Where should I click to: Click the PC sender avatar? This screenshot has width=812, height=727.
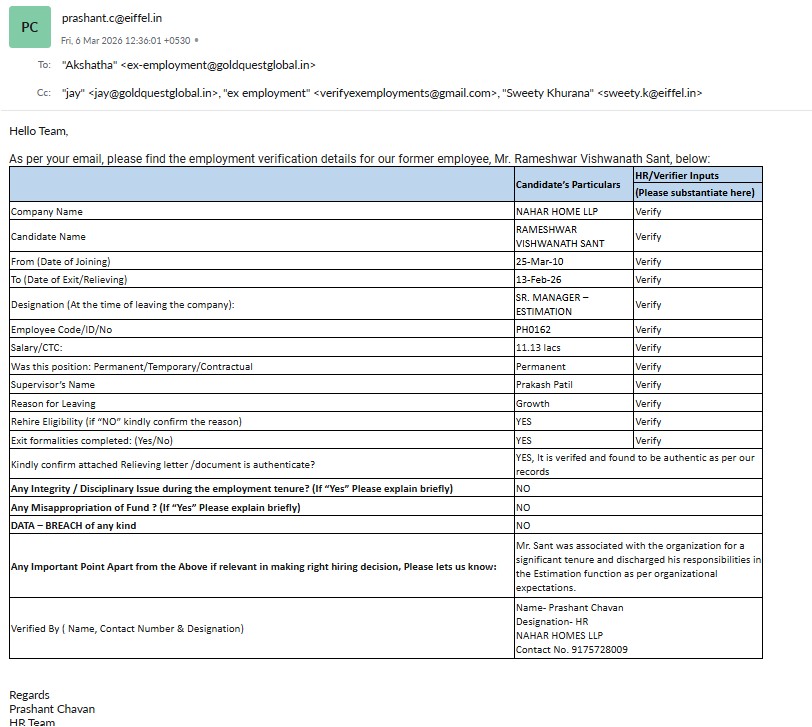(x=30, y=27)
